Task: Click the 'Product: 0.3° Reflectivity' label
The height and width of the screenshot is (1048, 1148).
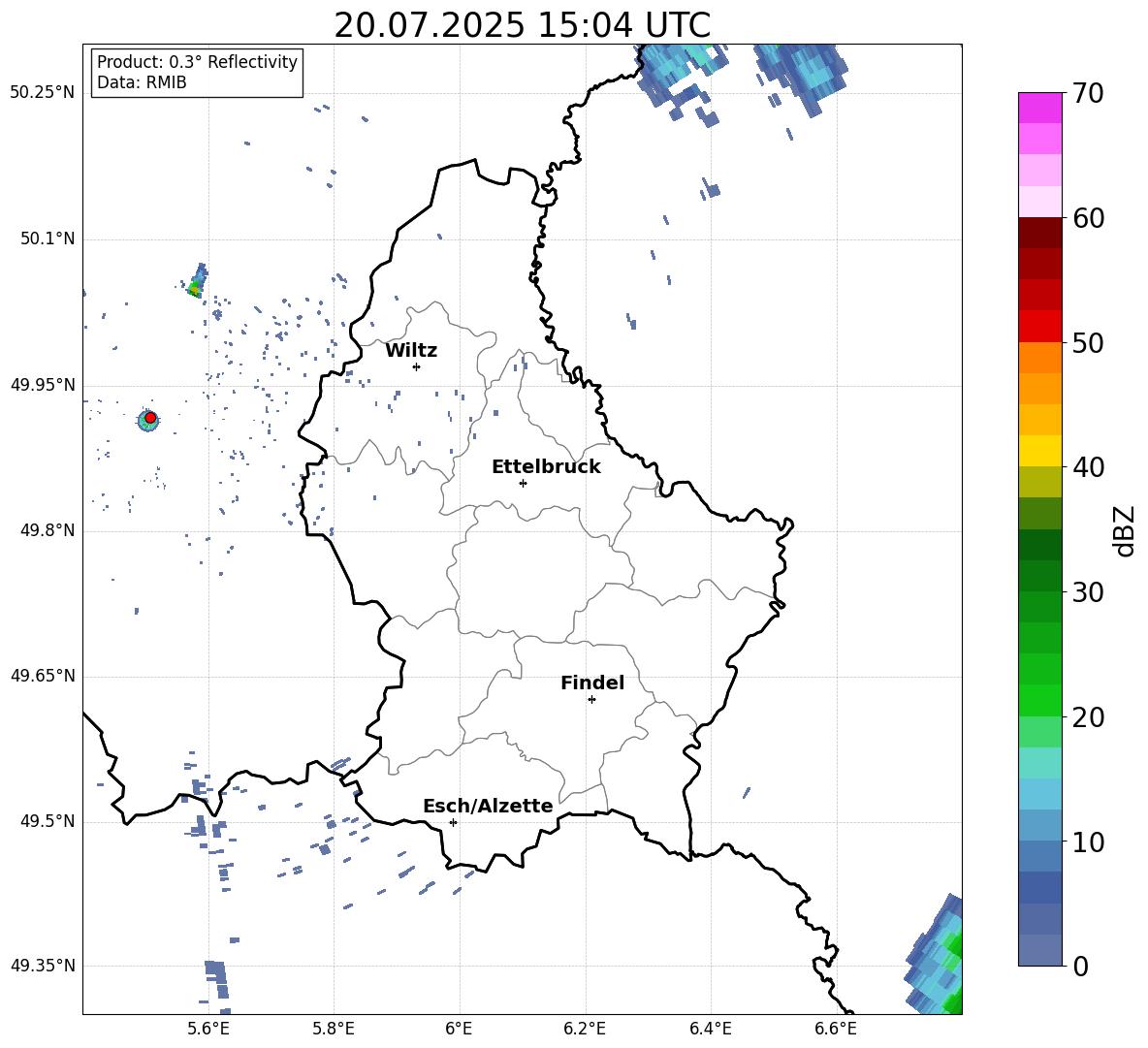Action: tap(197, 61)
